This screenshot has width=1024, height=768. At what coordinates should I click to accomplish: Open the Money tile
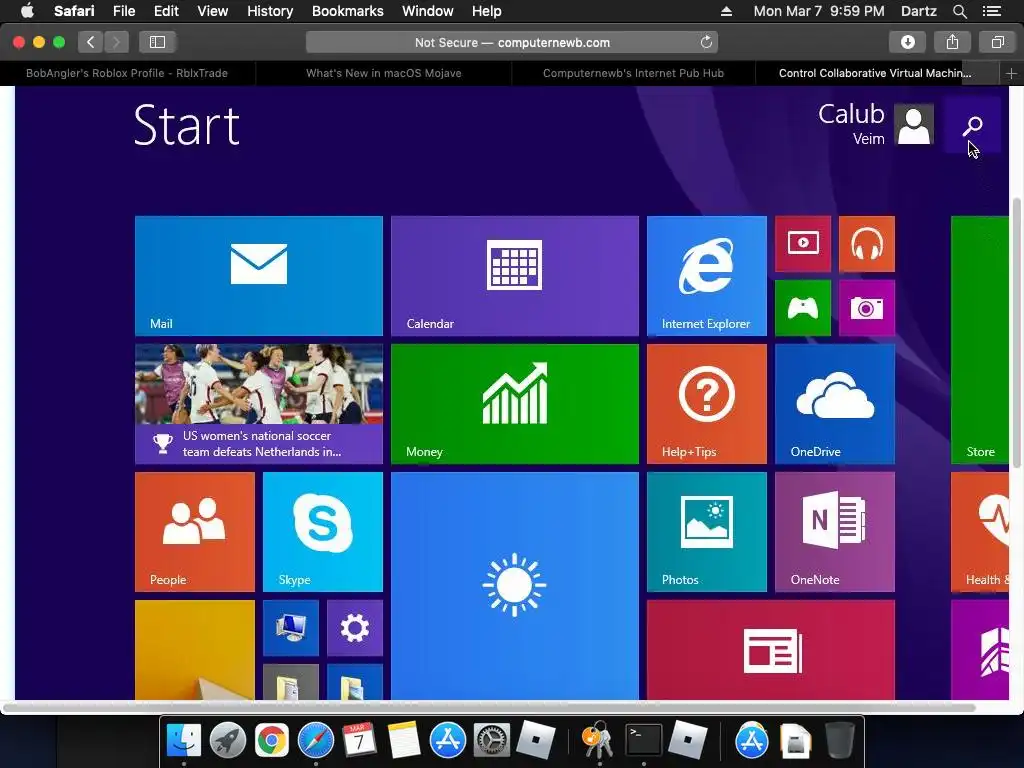(515, 404)
